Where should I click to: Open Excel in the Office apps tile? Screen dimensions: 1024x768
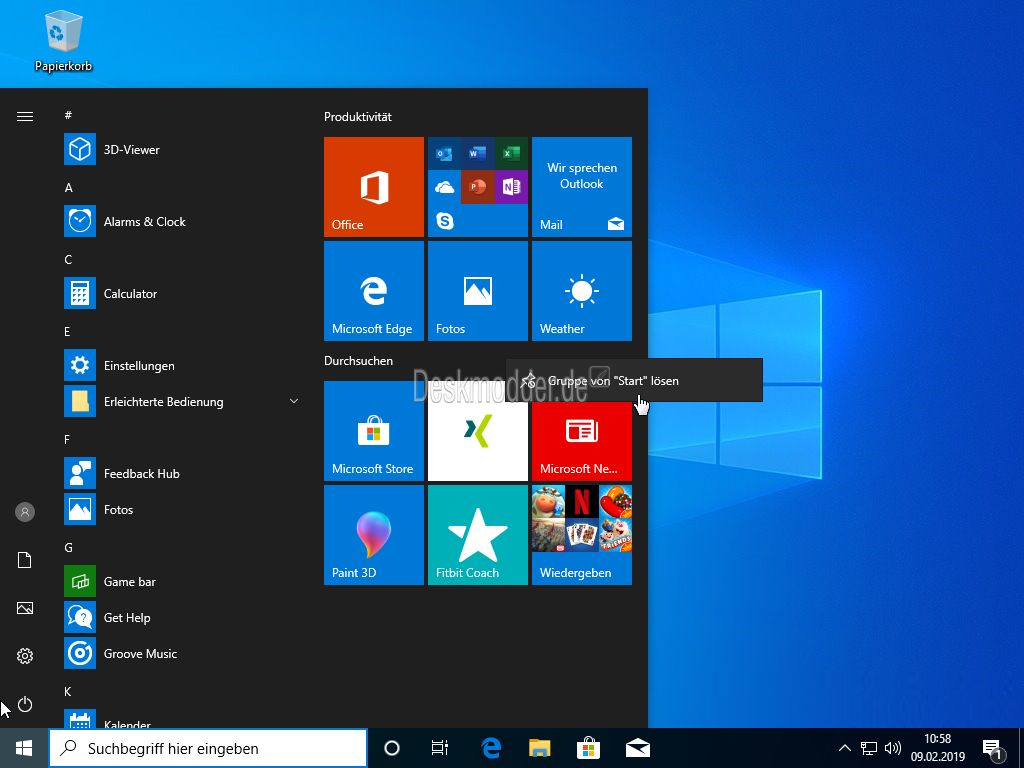click(511, 154)
